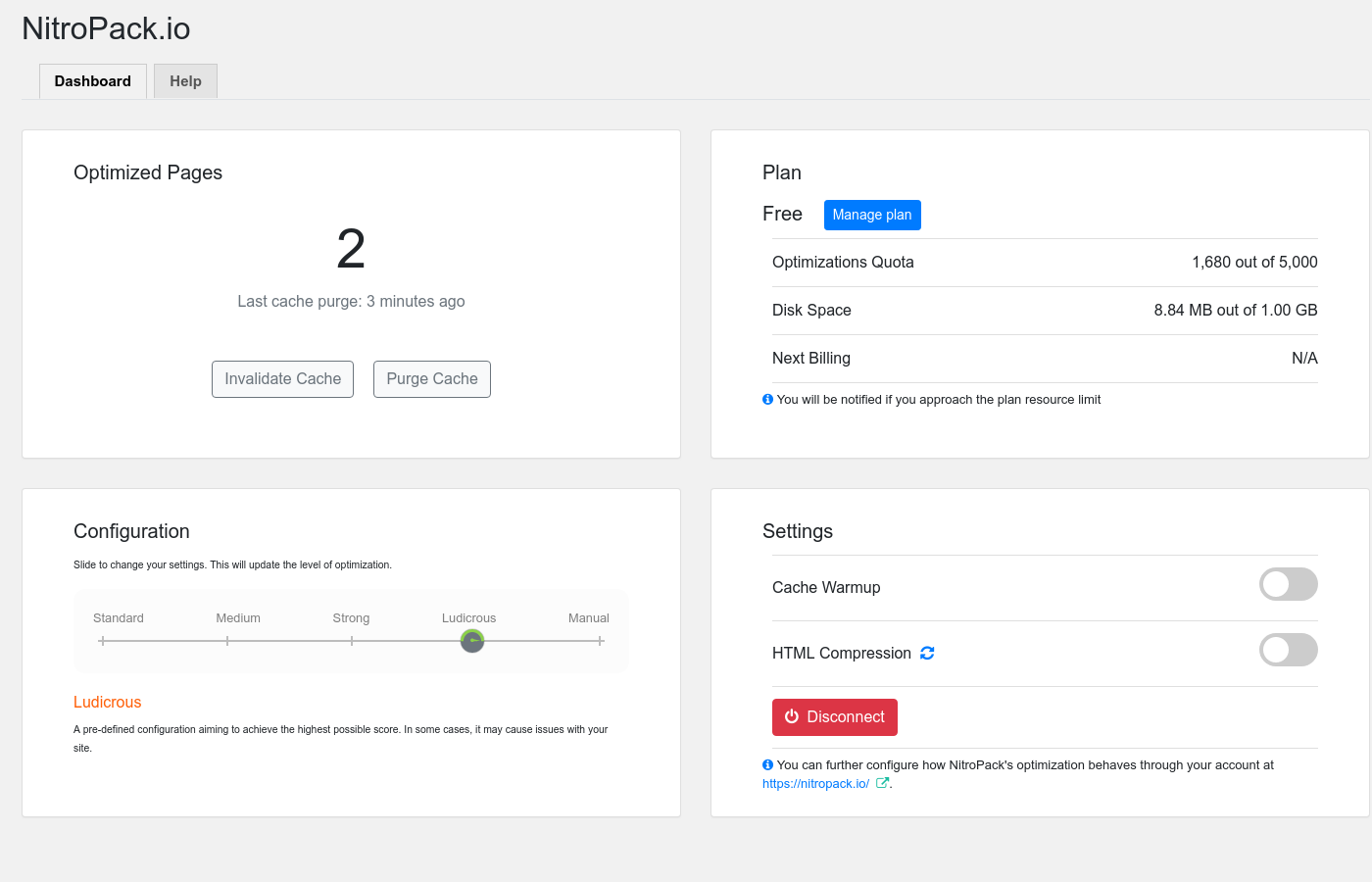The height and width of the screenshot is (882, 1372).
Task: Open Manage plan for the Free plan
Action: [872, 215]
